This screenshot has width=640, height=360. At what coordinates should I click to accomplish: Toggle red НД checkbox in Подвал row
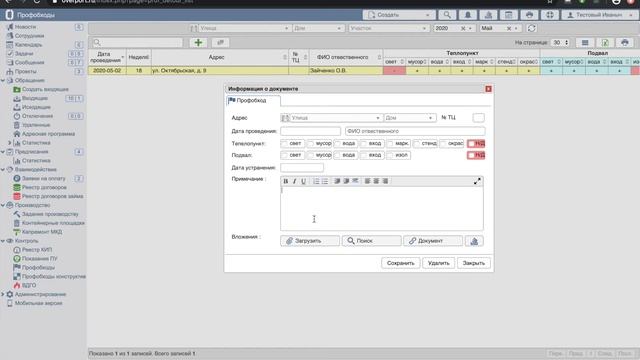tap(471, 156)
